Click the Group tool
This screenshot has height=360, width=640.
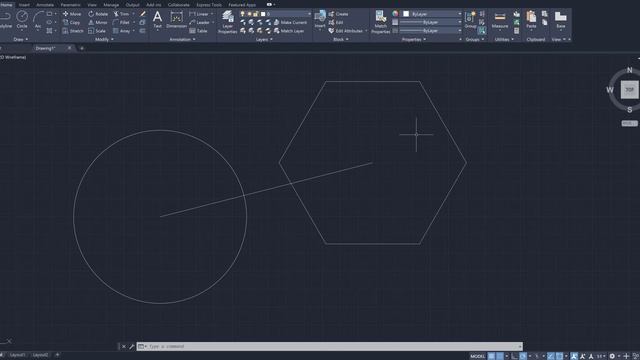point(470,20)
